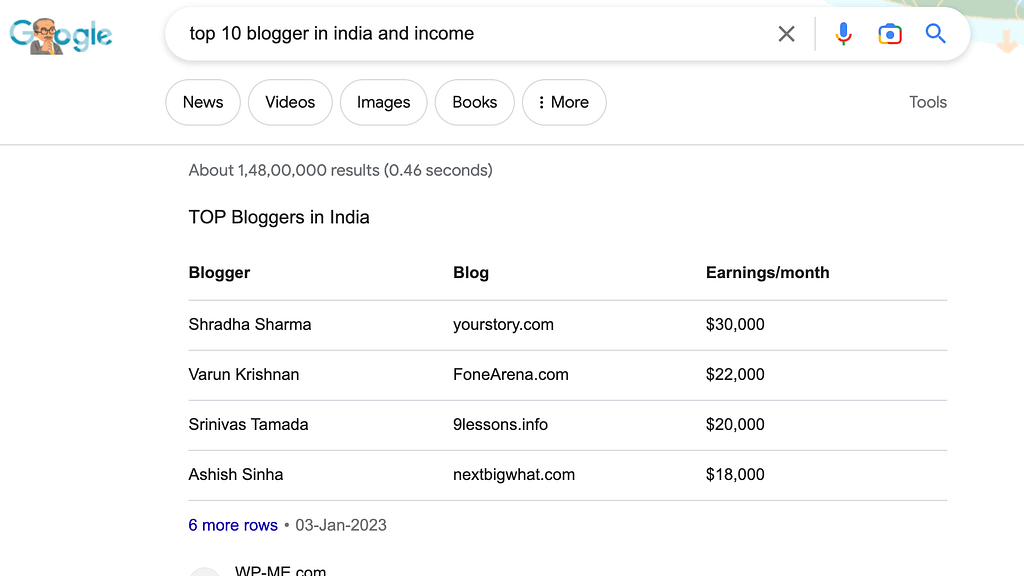Expand the 6 more rows link
The height and width of the screenshot is (576, 1024).
233,525
